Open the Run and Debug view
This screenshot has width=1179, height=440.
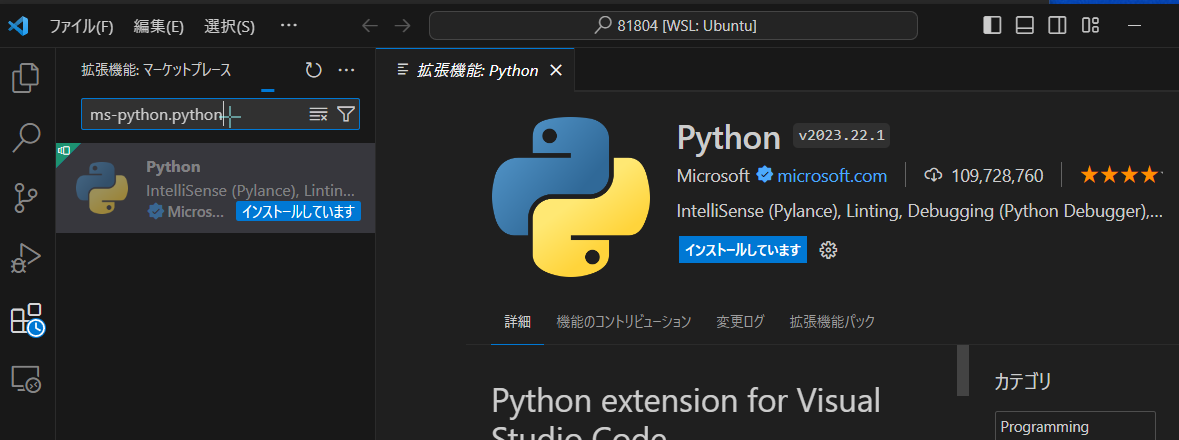pyautogui.click(x=26, y=259)
